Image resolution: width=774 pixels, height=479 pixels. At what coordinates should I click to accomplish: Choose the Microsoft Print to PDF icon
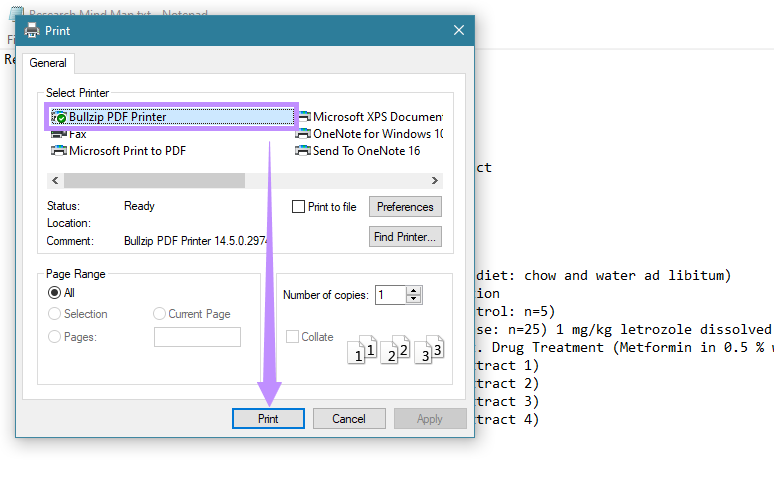coord(59,151)
